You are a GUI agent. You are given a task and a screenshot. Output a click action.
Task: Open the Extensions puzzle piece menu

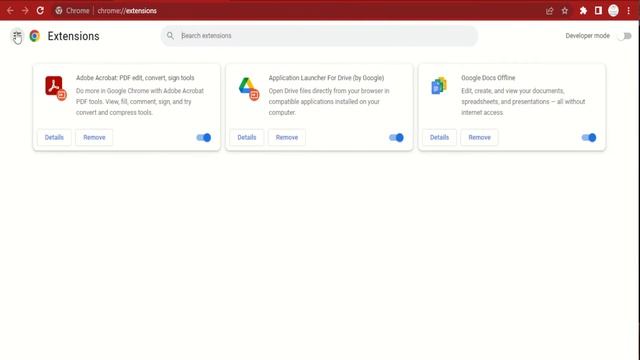tap(583, 11)
